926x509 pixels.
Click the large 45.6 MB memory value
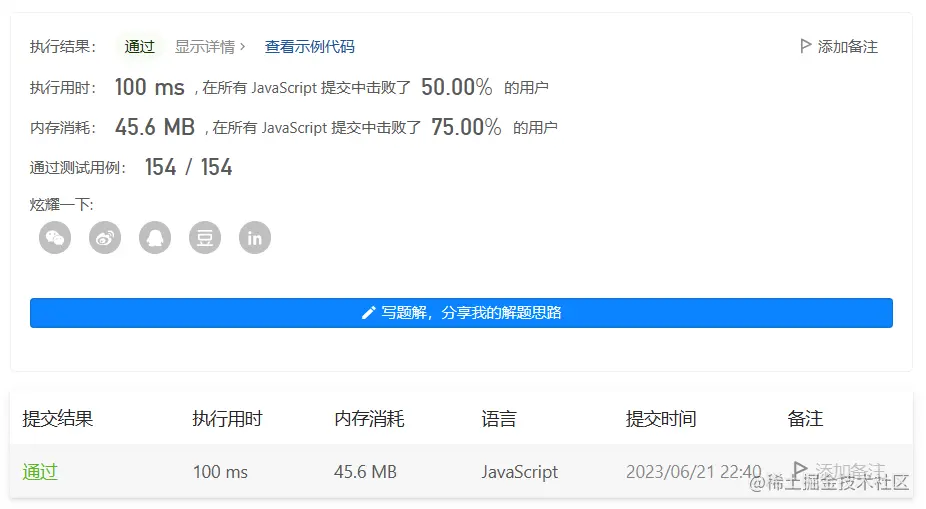pyautogui.click(x=155, y=127)
